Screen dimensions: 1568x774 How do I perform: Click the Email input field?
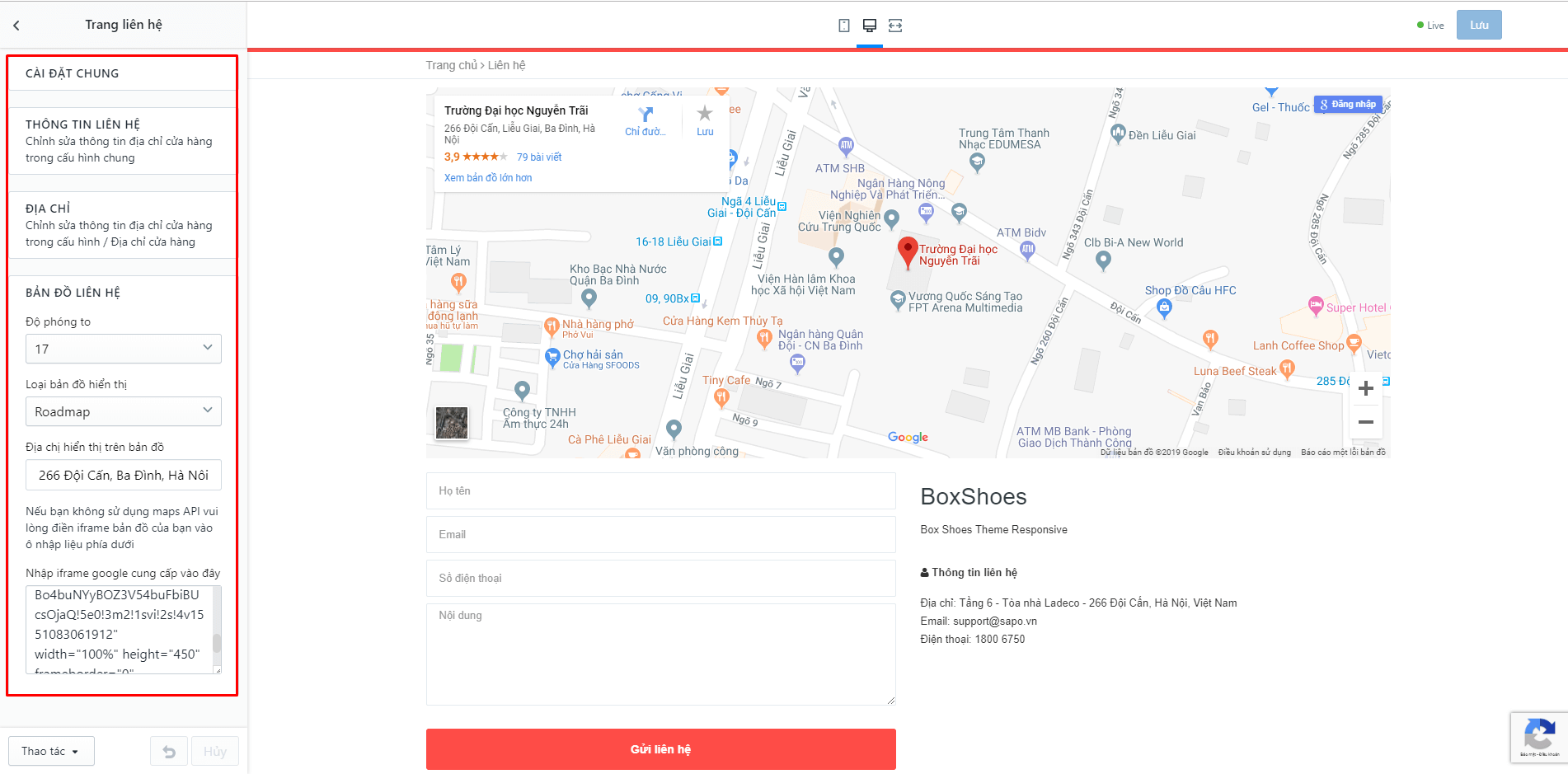[x=660, y=534]
